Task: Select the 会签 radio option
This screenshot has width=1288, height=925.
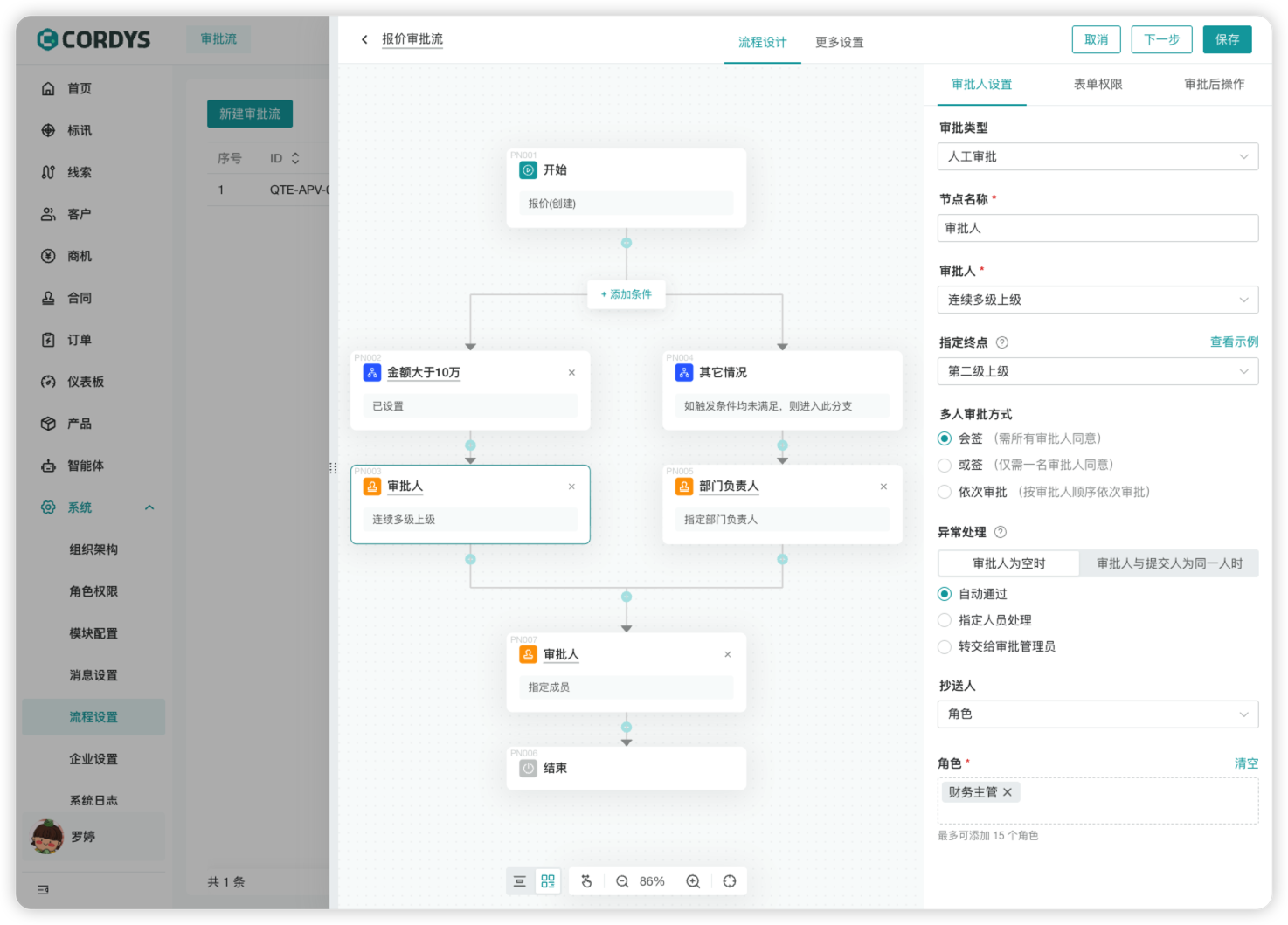Action: tap(945, 438)
